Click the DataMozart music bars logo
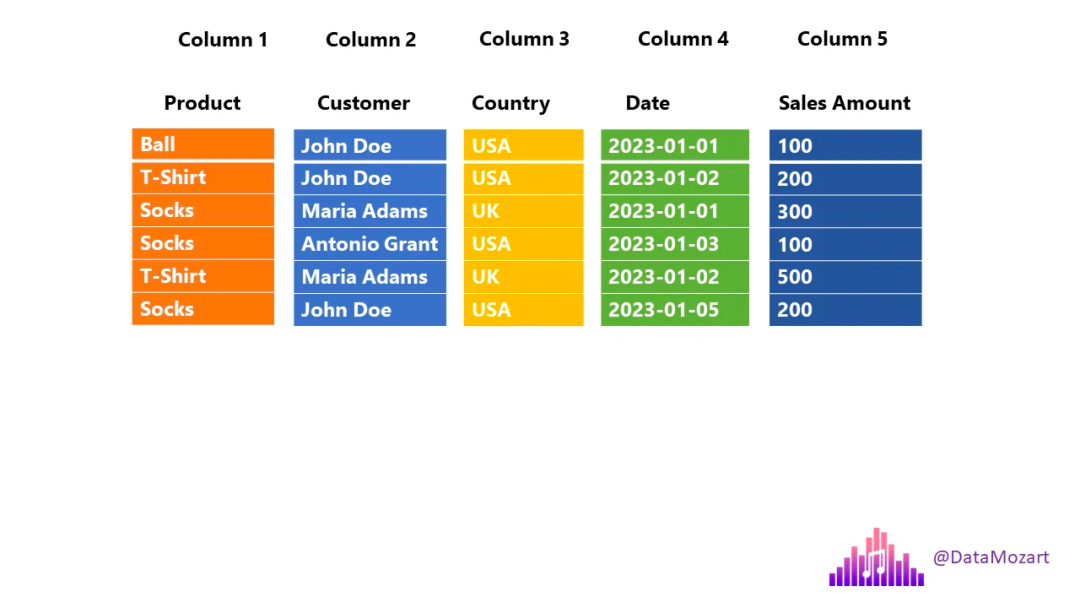Image resolution: width=1080 pixels, height=608 pixels. 876,558
